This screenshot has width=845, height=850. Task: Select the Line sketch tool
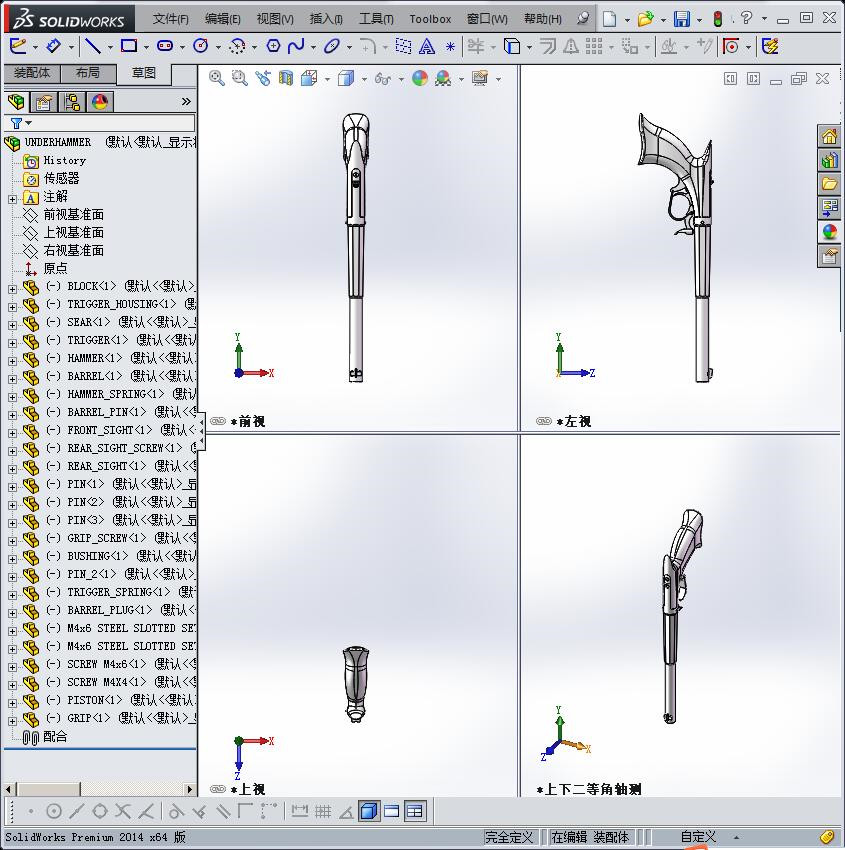[92, 46]
